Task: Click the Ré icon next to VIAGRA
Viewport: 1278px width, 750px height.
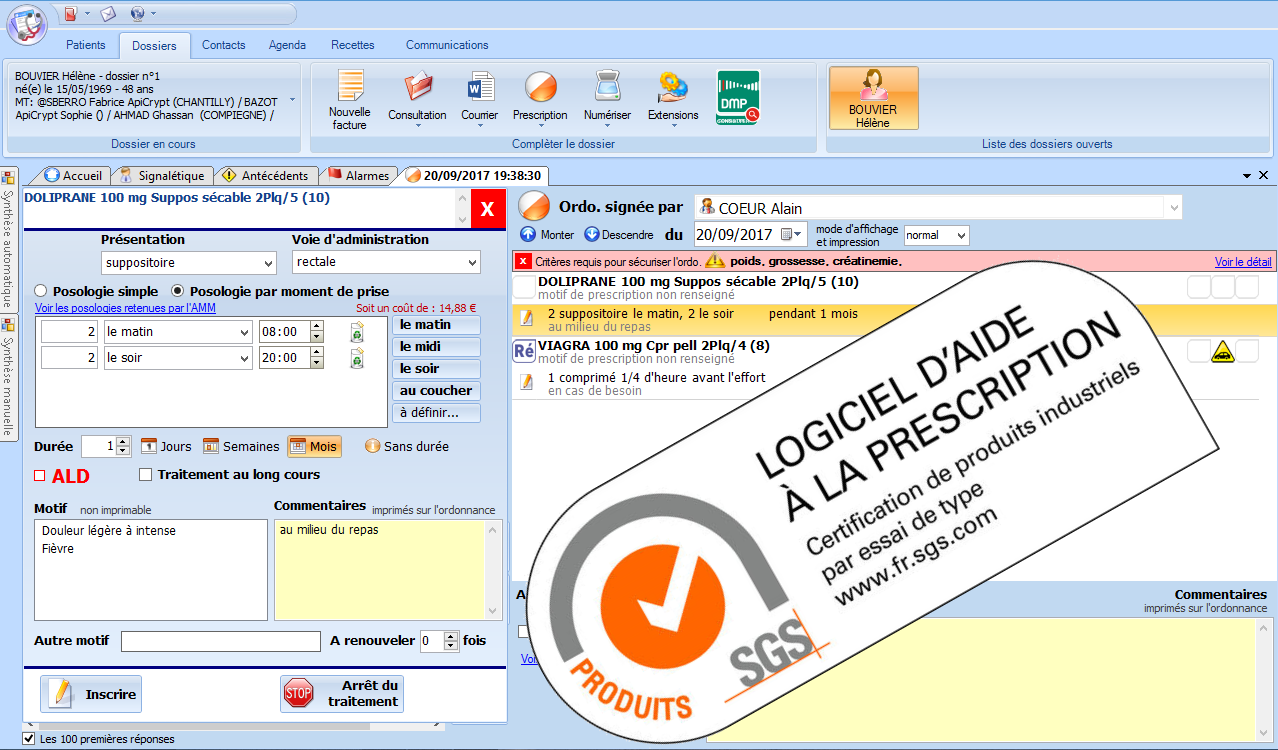Action: pyautogui.click(x=523, y=351)
